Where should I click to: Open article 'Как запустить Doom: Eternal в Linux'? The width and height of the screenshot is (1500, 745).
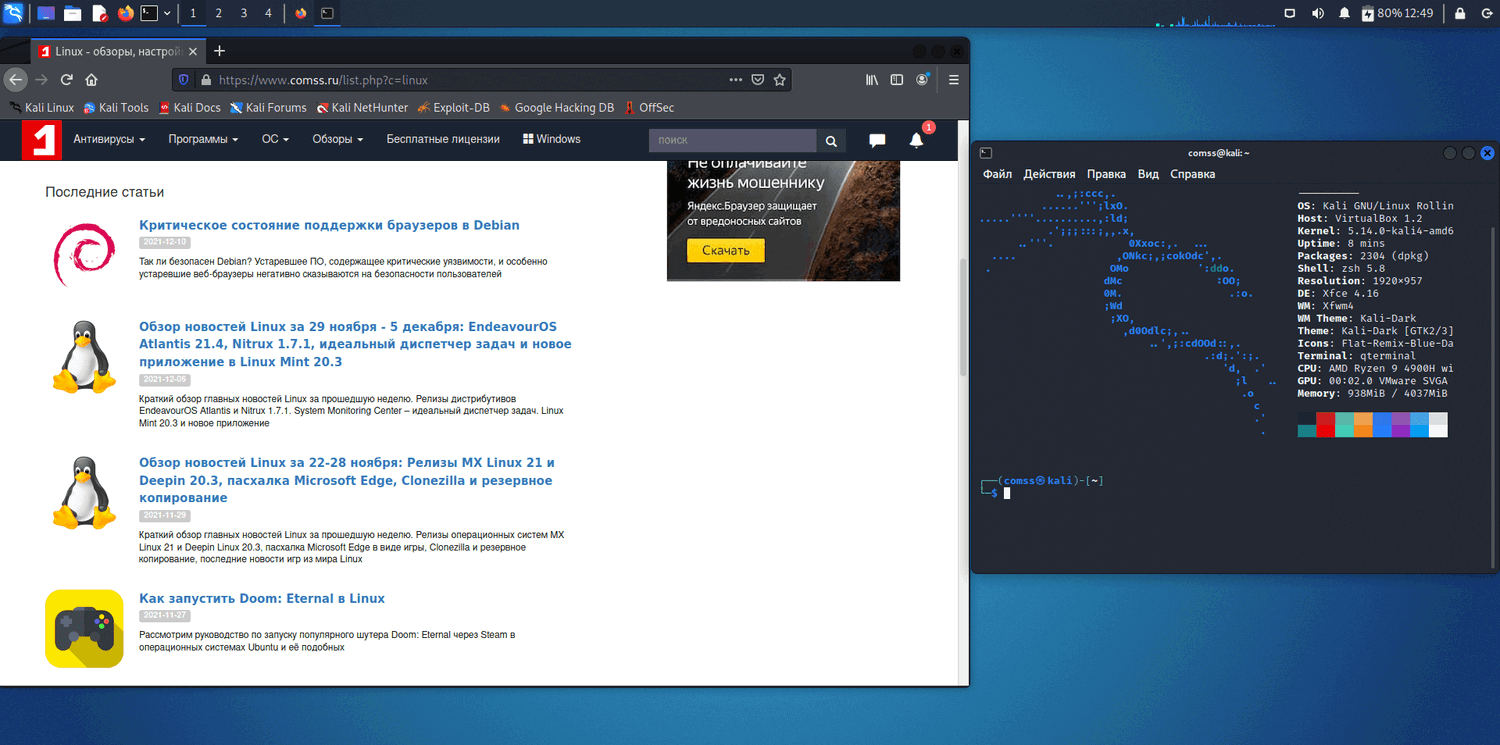pos(262,599)
